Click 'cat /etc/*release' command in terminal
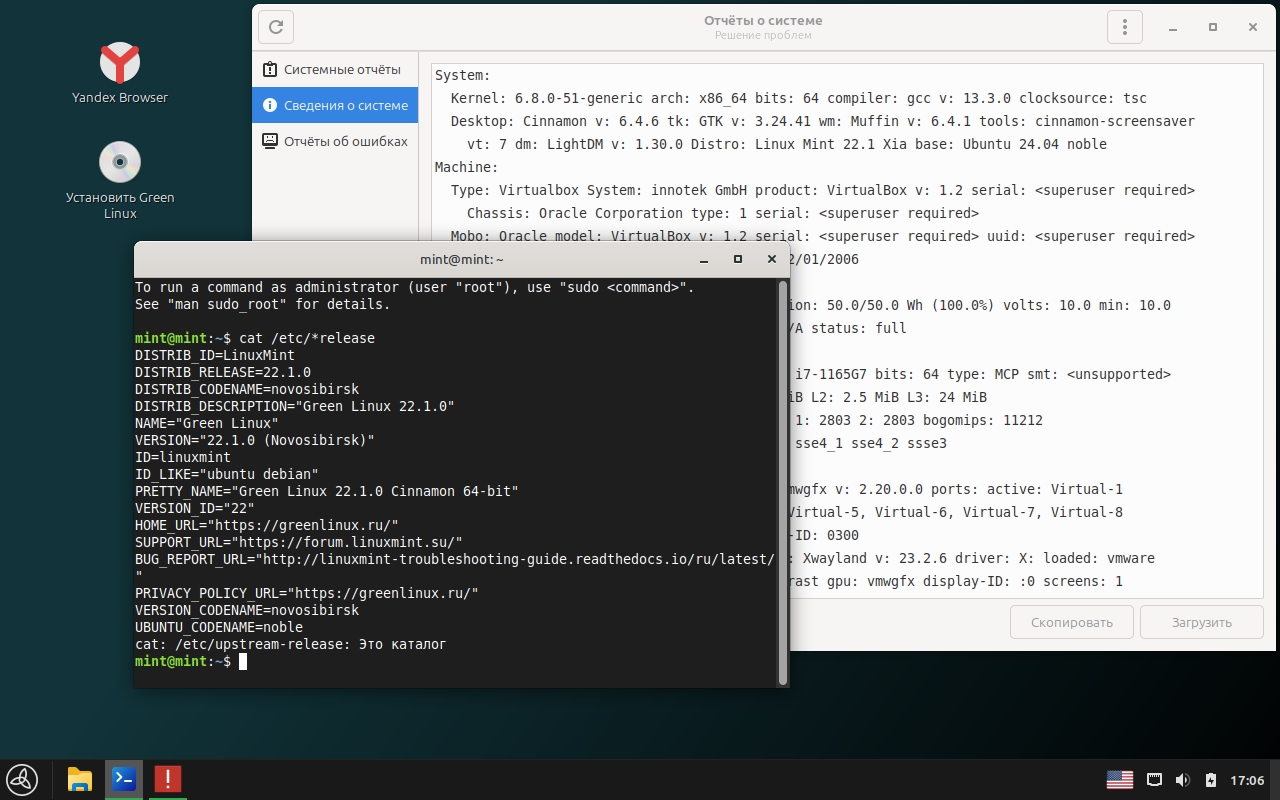Screen dimensions: 1280x800 (307, 338)
